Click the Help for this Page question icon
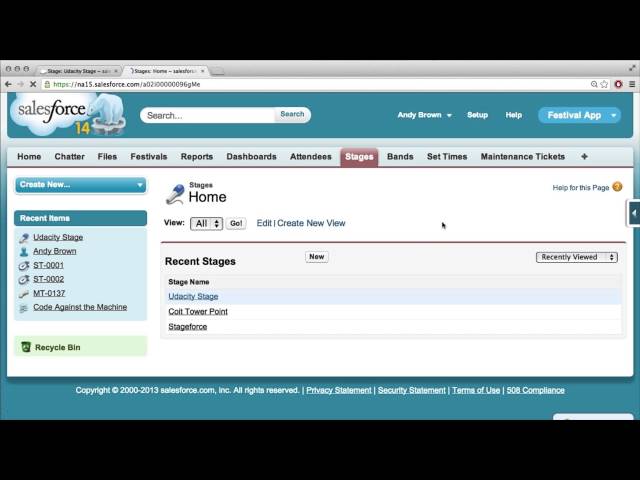This screenshot has height=480, width=640. coord(618,187)
